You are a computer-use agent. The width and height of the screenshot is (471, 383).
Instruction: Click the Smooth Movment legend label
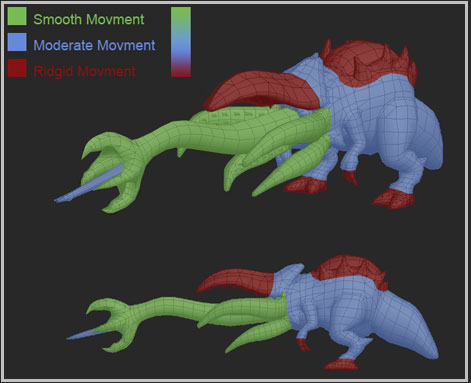click(89, 19)
